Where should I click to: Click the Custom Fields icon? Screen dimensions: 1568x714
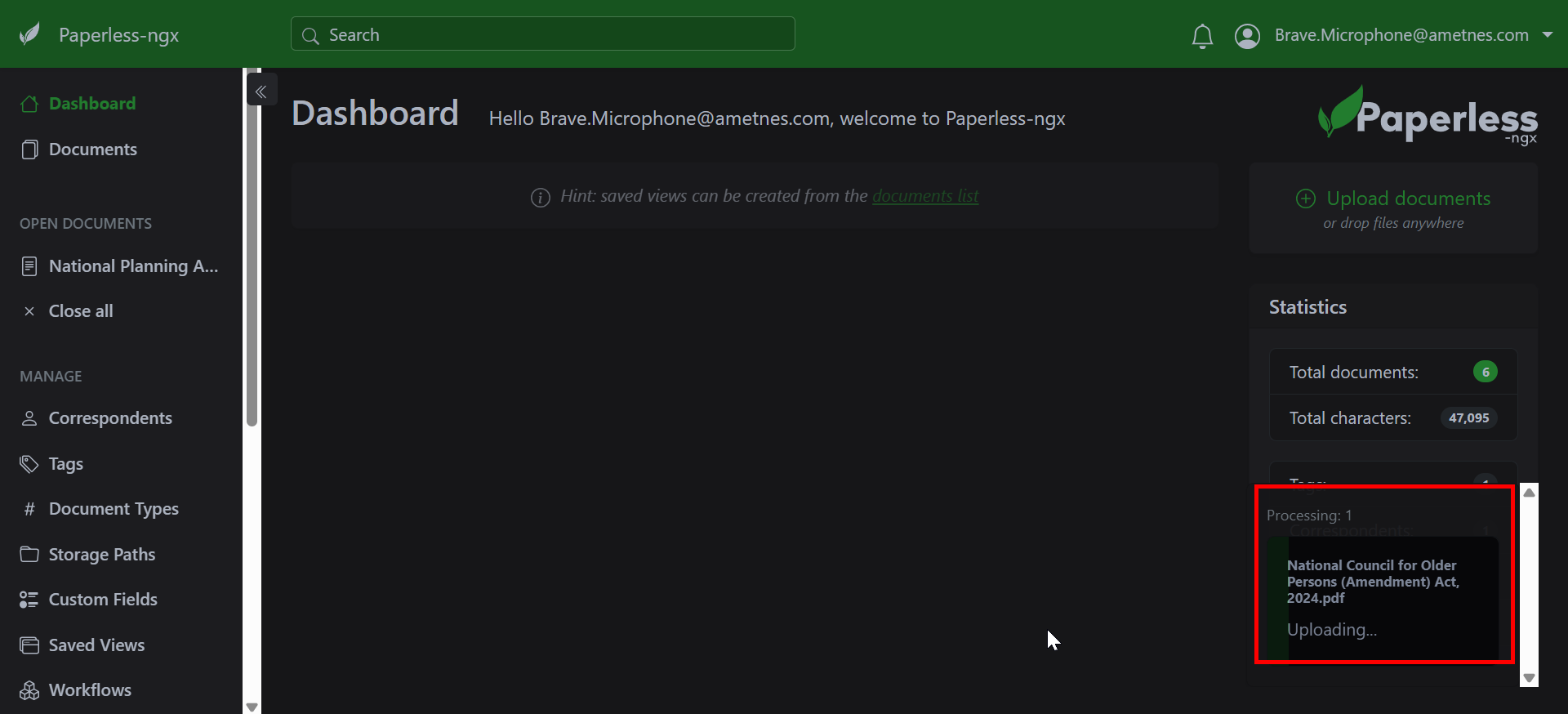29,600
